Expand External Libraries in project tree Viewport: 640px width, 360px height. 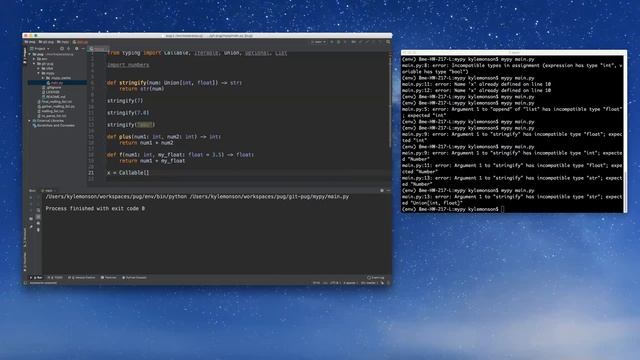30,121
